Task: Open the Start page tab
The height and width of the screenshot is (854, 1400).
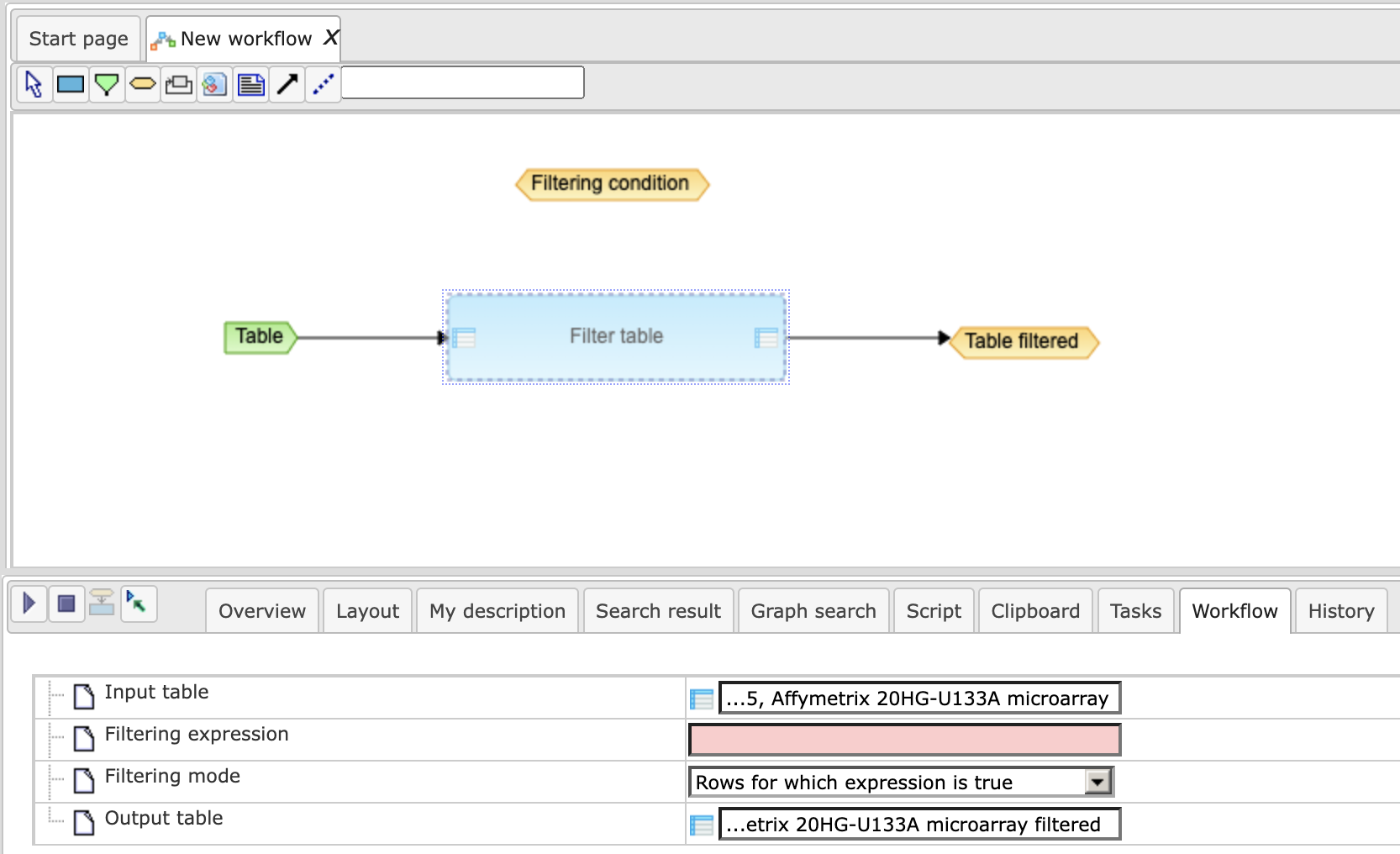Action: tap(79, 39)
